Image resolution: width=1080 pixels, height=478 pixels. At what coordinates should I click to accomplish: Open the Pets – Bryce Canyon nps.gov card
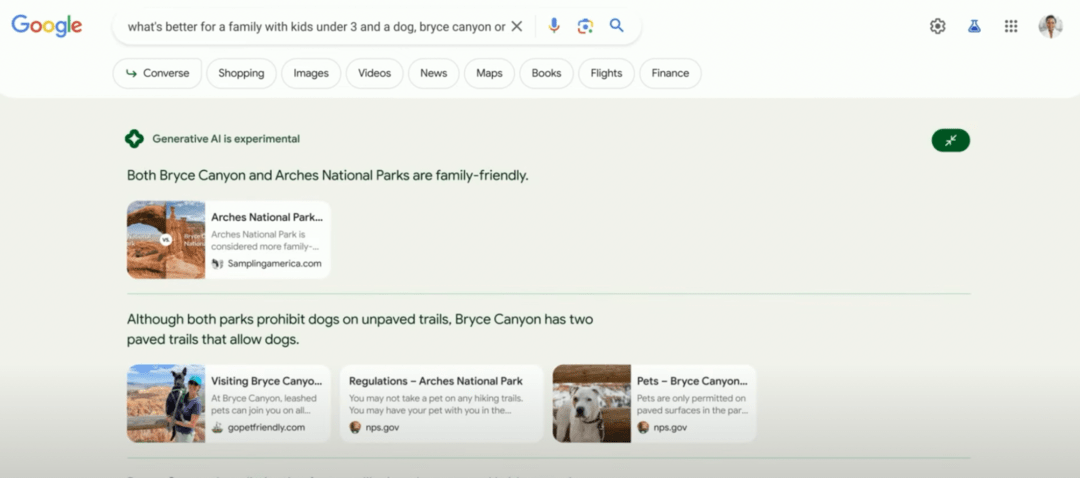[x=654, y=403]
